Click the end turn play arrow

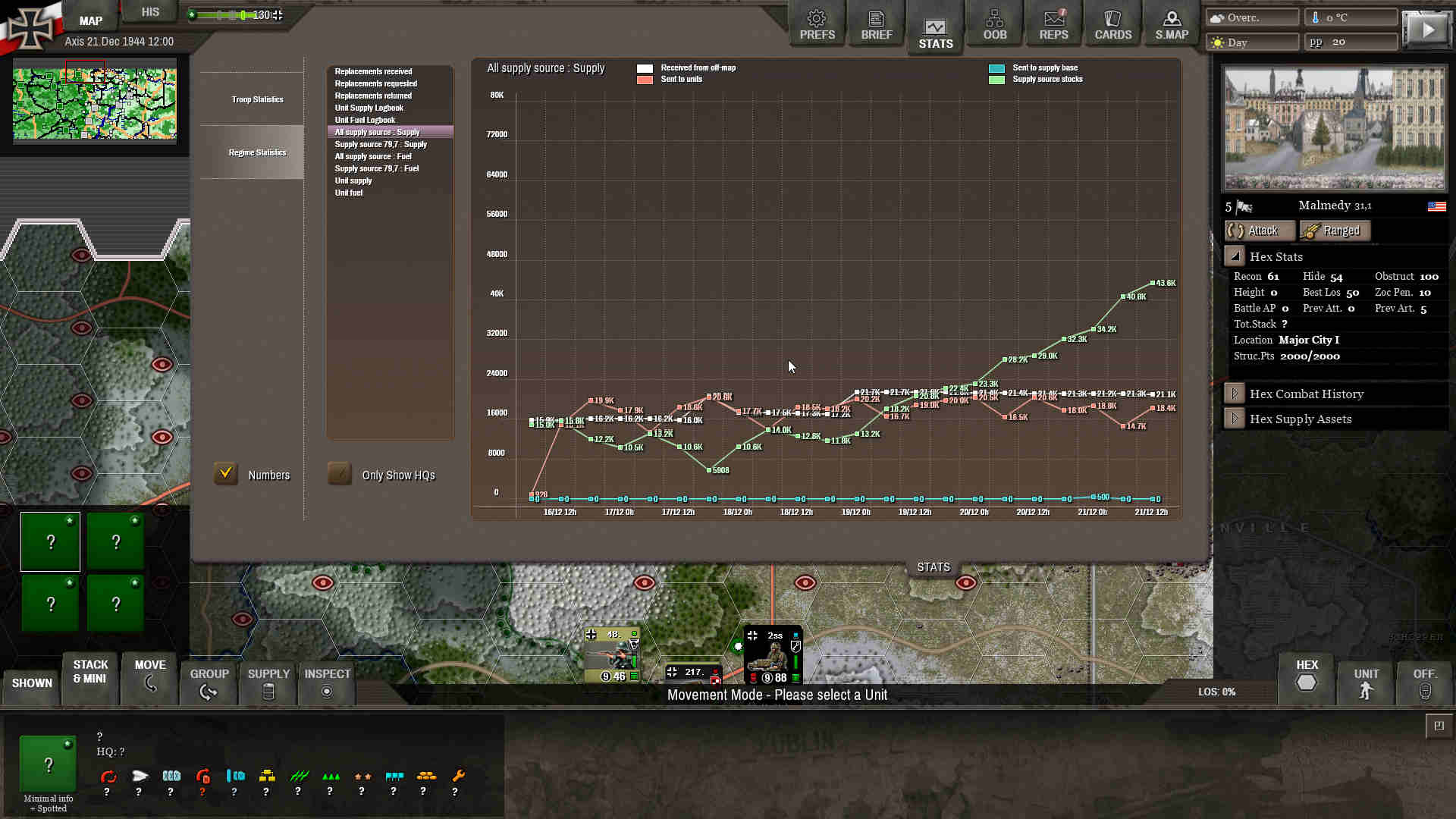tap(1427, 30)
